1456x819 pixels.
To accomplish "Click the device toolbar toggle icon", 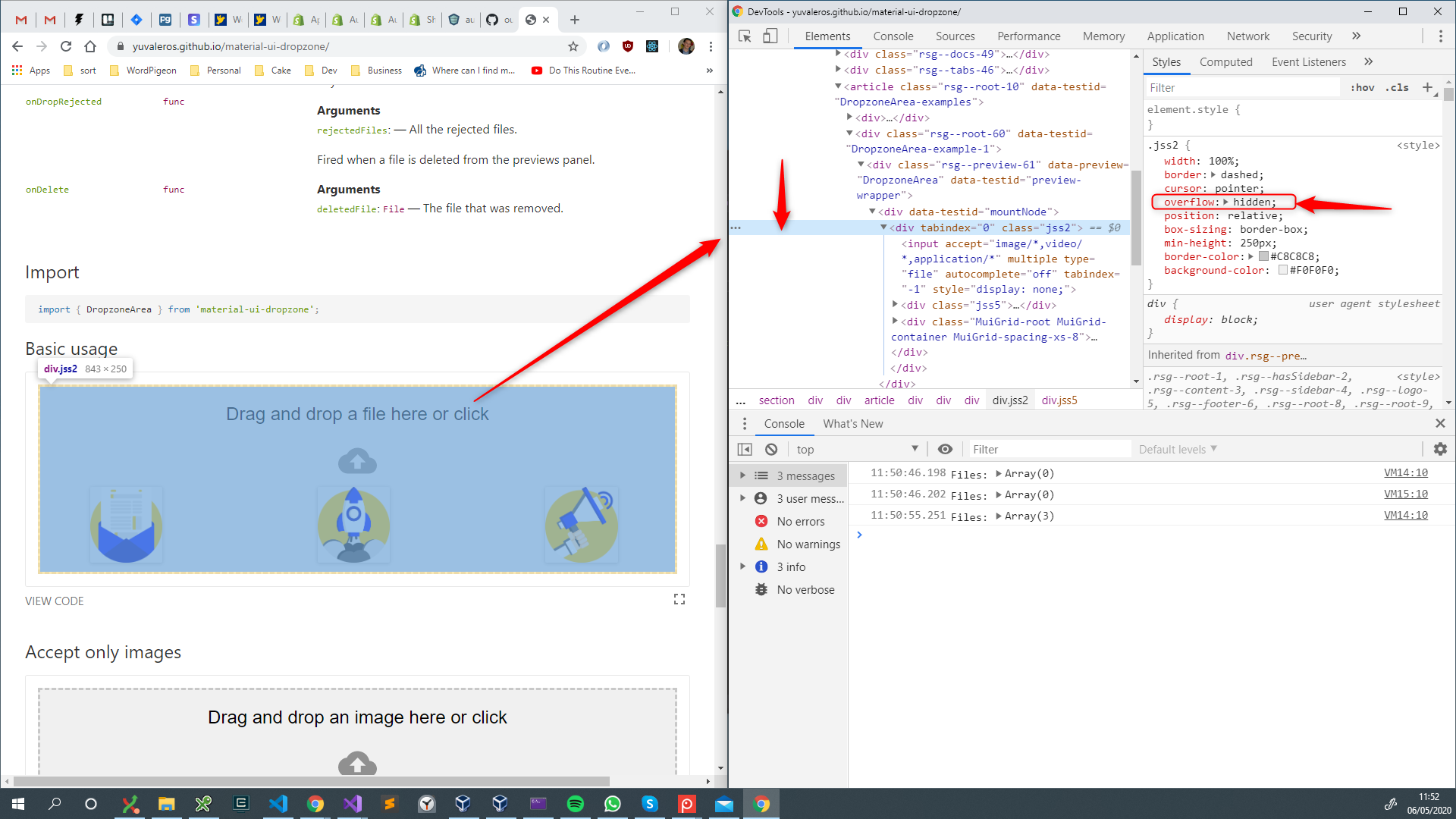I will (771, 36).
